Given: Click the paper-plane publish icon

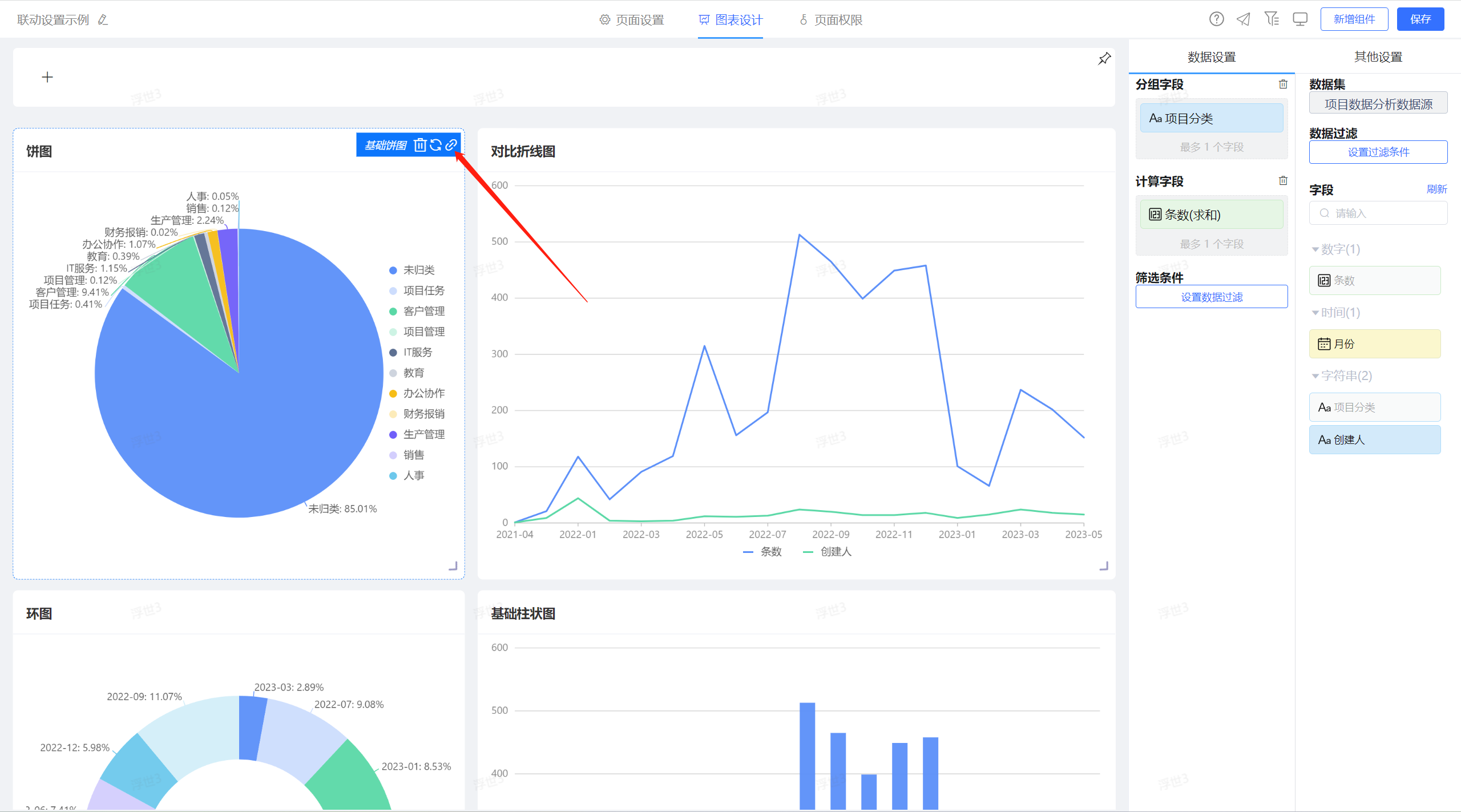Looking at the screenshot, I should coord(1244,19).
